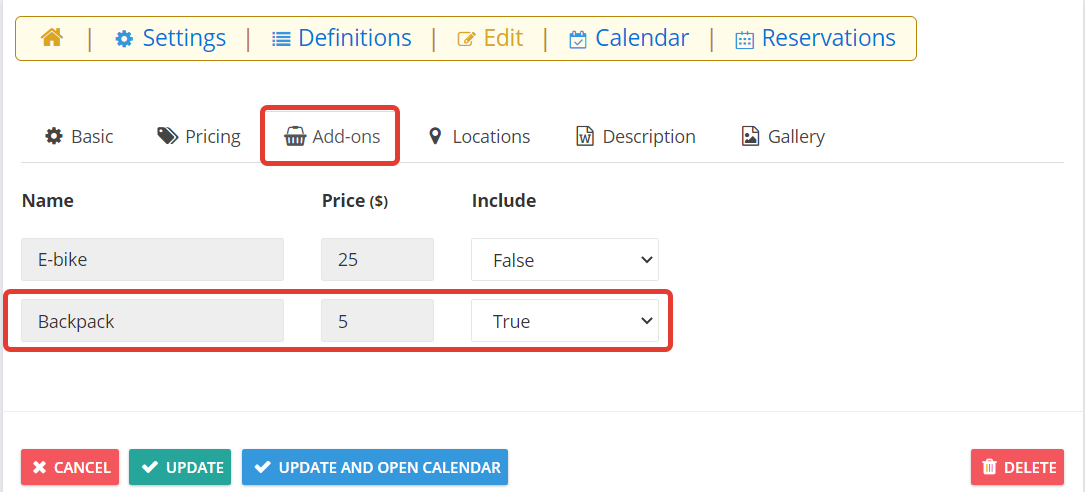Click the Backpack price field
The image size is (1085, 492).
(377, 320)
